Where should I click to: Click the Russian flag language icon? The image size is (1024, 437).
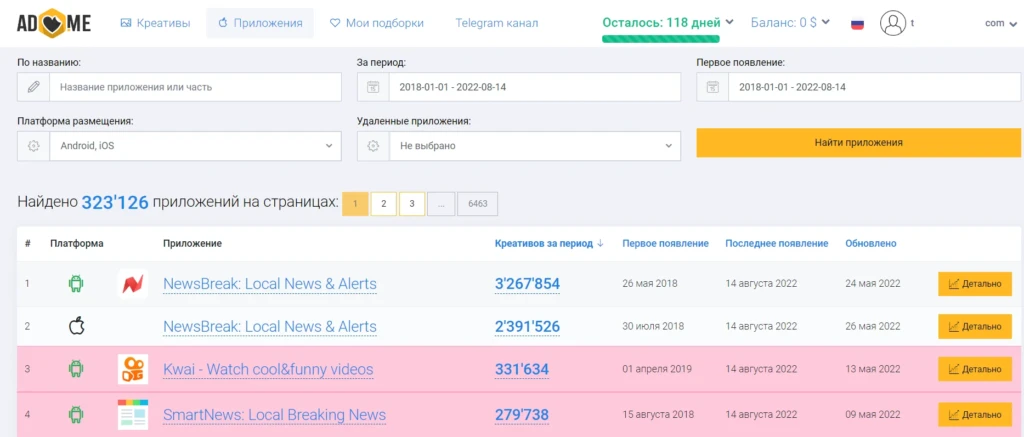857,24
